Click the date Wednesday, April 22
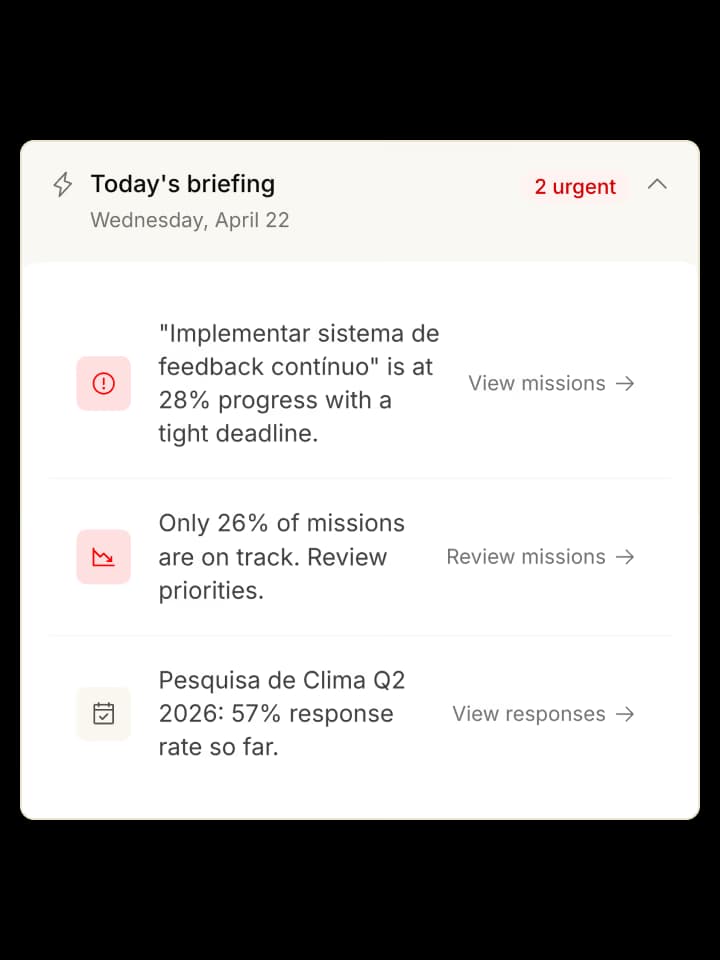Viewport: 720px width, 960px height. pos(190,220)
